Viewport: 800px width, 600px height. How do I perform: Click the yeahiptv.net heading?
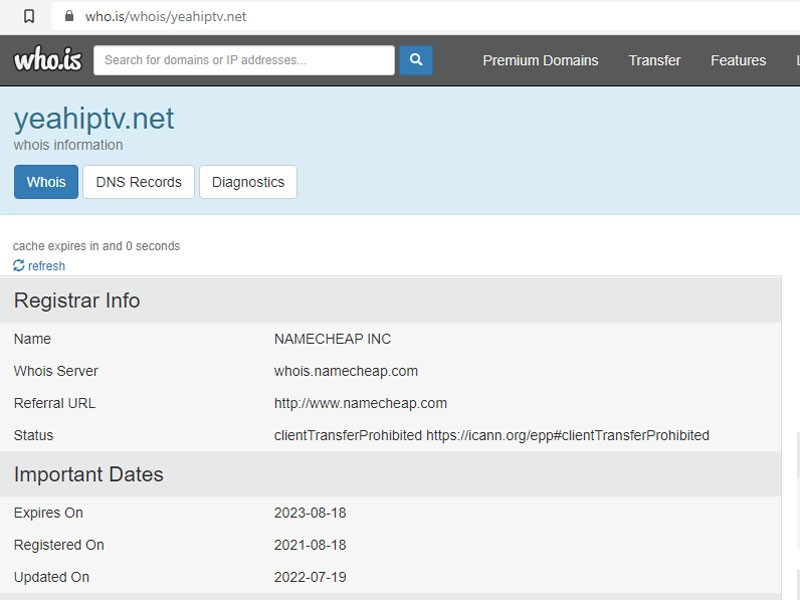[94, 118]
